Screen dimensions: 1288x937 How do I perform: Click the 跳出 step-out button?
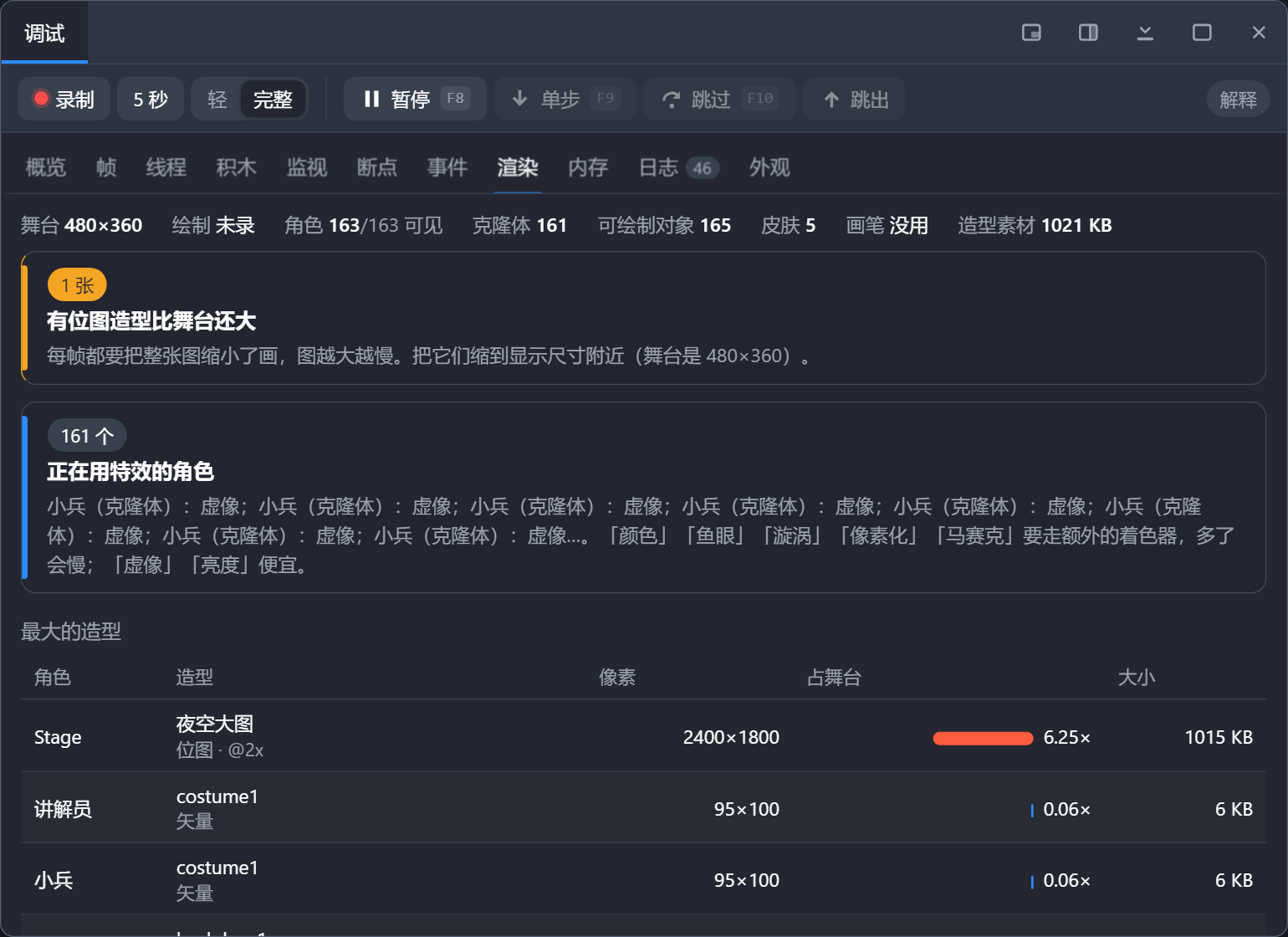[854, 100]
